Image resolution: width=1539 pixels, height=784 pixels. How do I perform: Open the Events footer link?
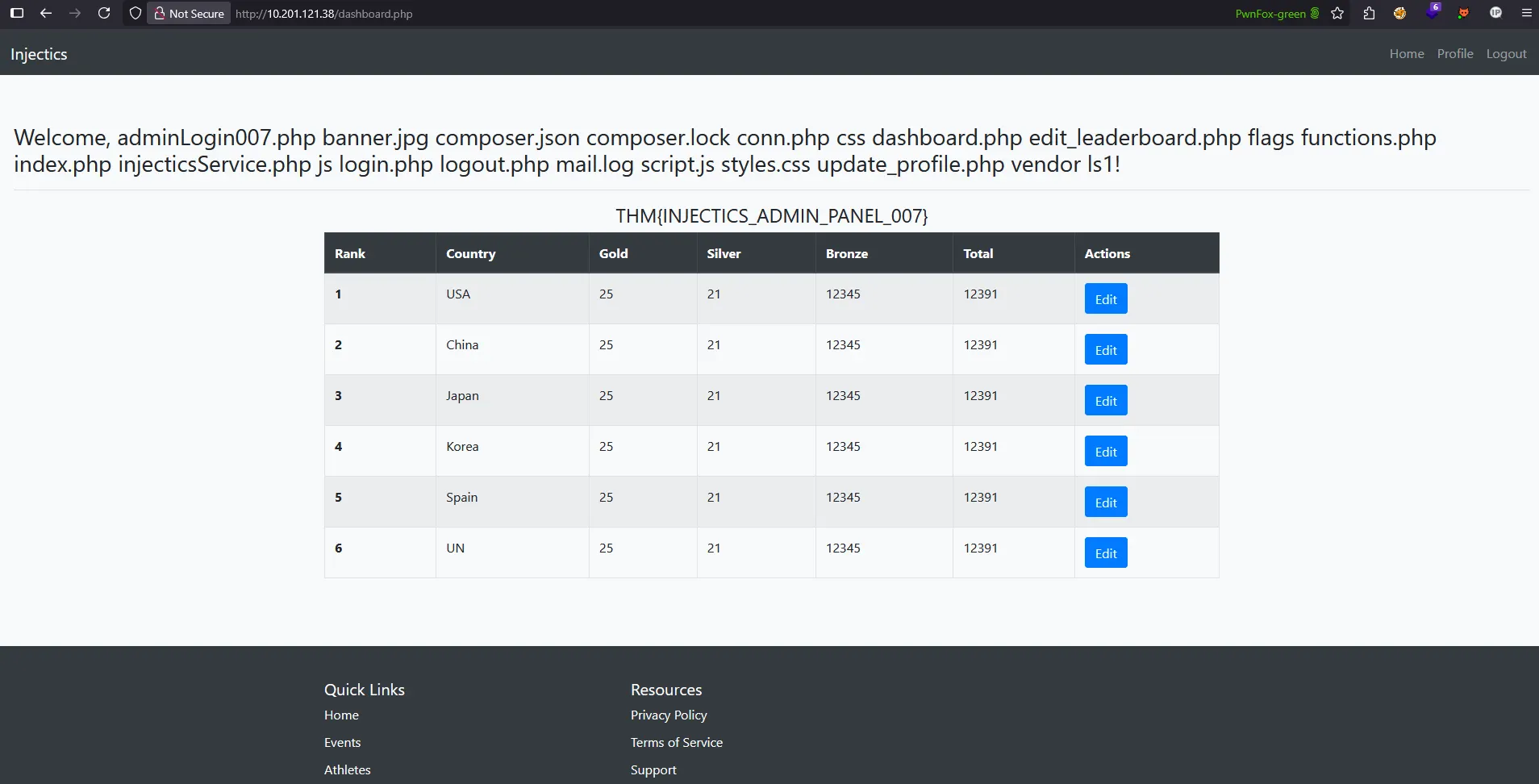click(343, 742)
